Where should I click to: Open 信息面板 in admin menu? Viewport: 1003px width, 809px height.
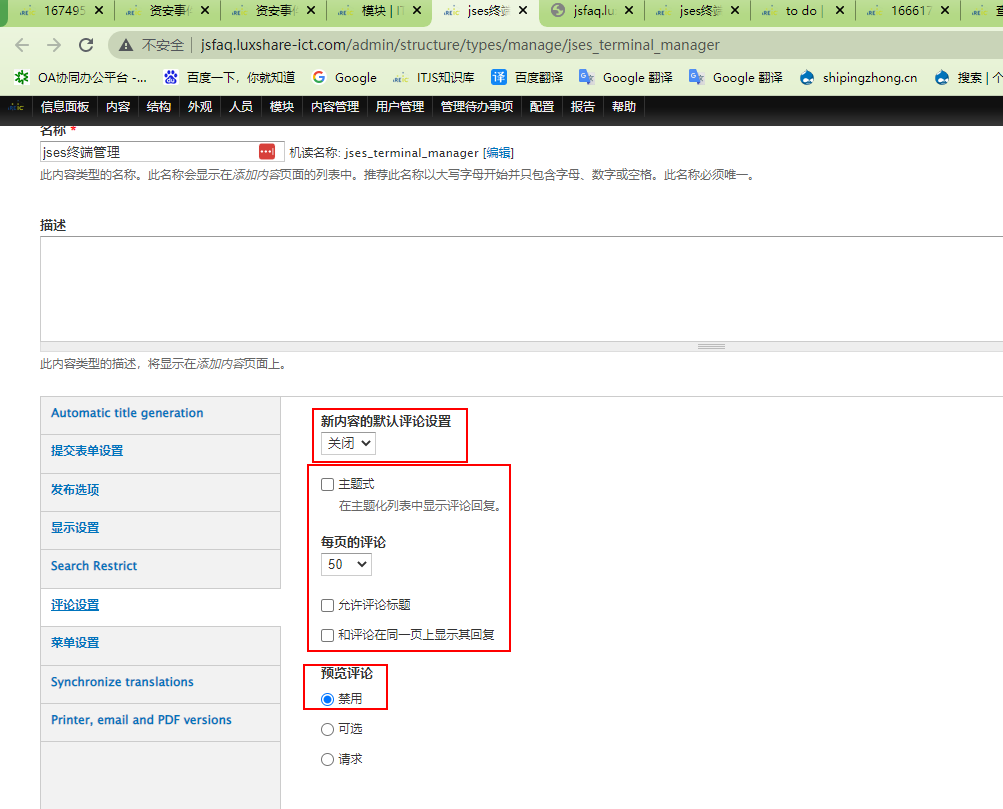pos(65,107)
